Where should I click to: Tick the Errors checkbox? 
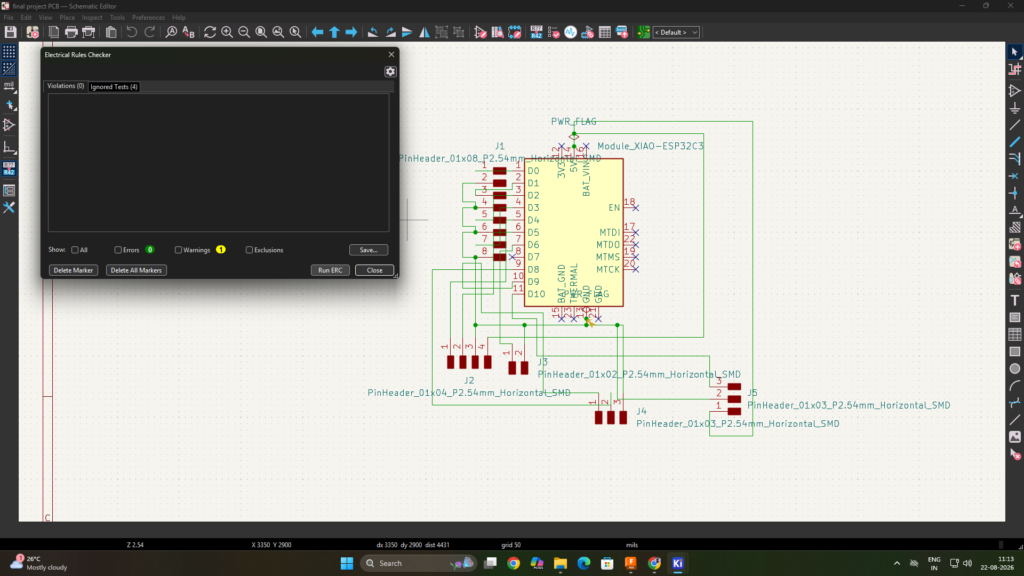pos(118,250)
